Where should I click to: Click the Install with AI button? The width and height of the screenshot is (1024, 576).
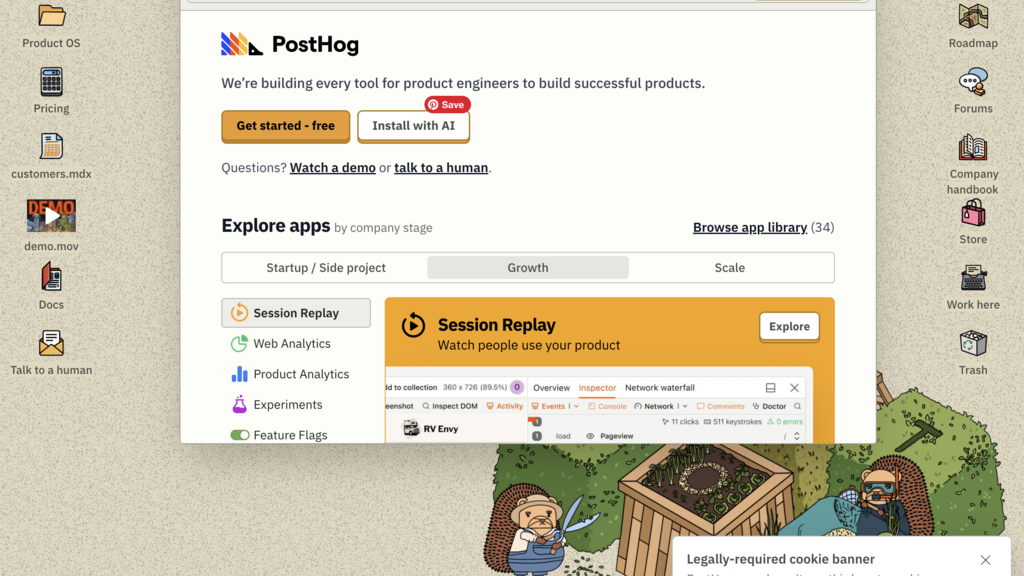click(413, 126)
